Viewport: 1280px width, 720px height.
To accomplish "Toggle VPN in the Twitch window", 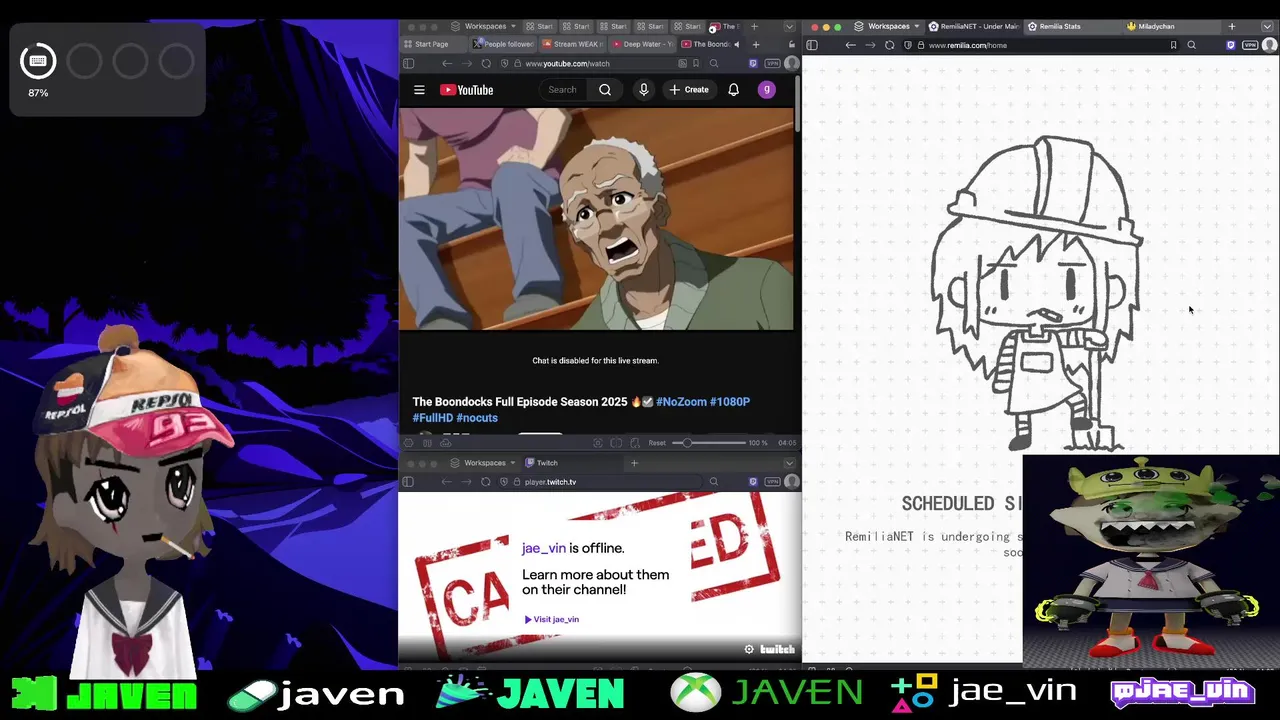I will tap(772, 482).
